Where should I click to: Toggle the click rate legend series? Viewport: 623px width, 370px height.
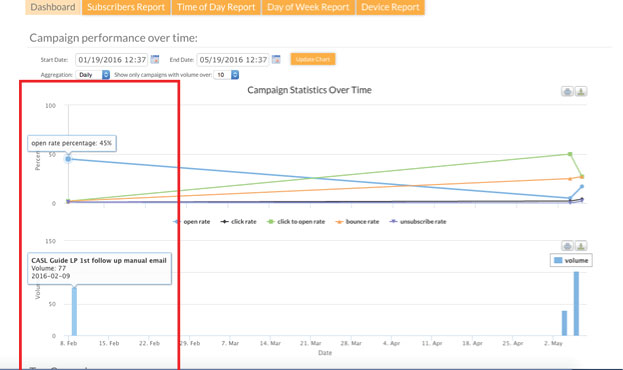coord(239,222)
